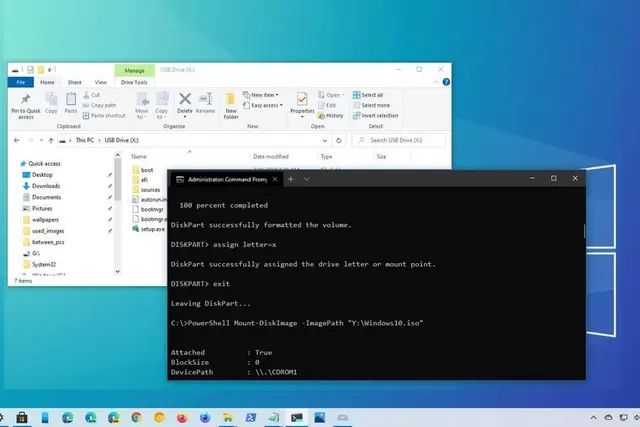Open File Explorer taskbar icon
This screenshot has height=427, width=640.
pos(228,417)
